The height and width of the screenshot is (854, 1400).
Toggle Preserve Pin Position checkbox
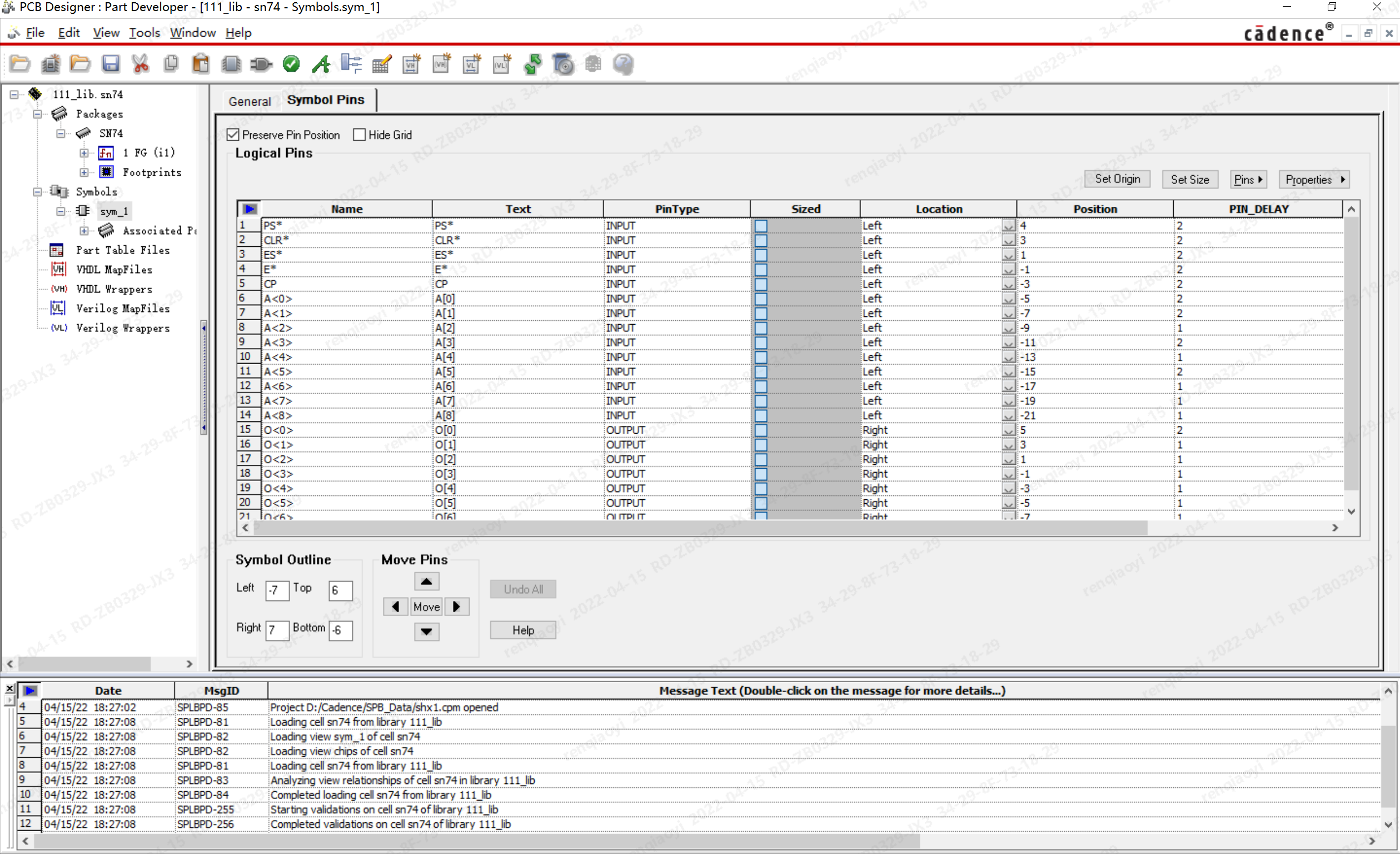pos(233,135)
